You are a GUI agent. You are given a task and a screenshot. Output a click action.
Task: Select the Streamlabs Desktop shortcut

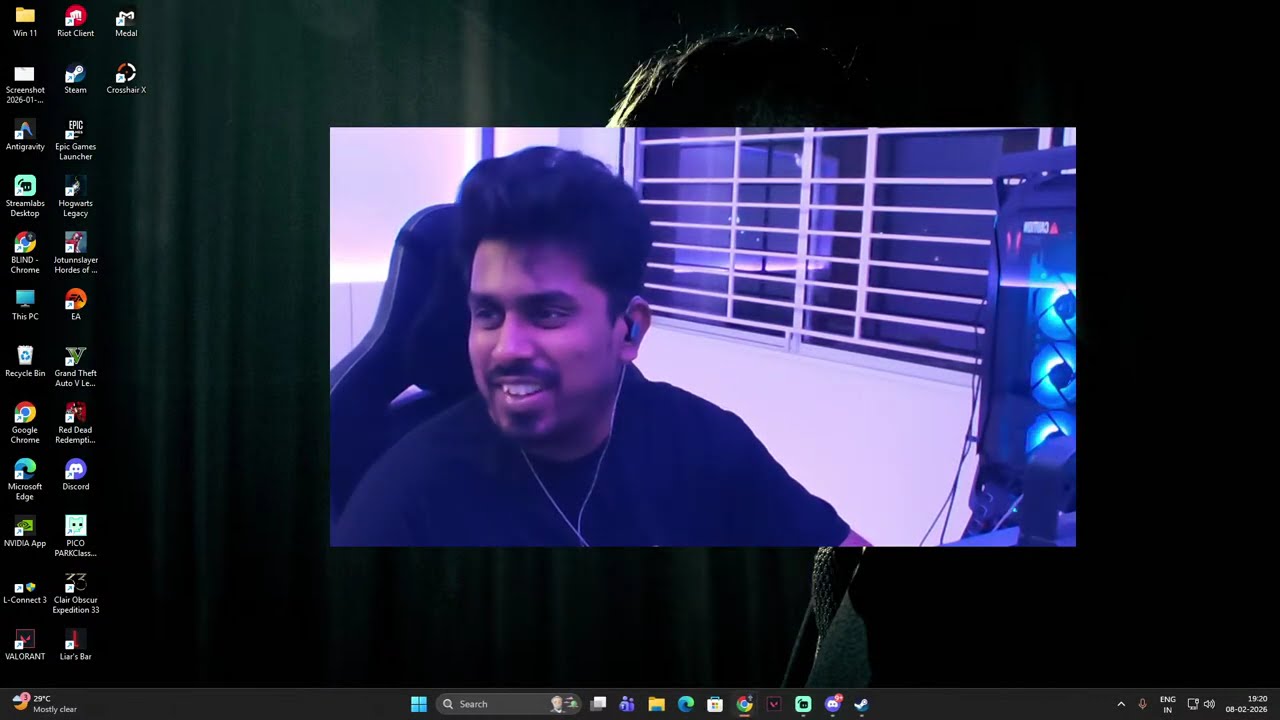[25, 197]
